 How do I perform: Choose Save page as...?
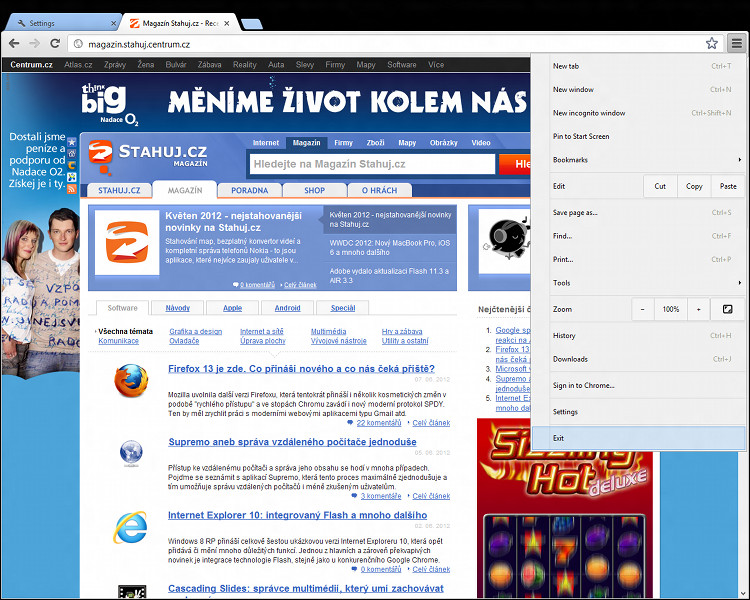coord(639,212)
